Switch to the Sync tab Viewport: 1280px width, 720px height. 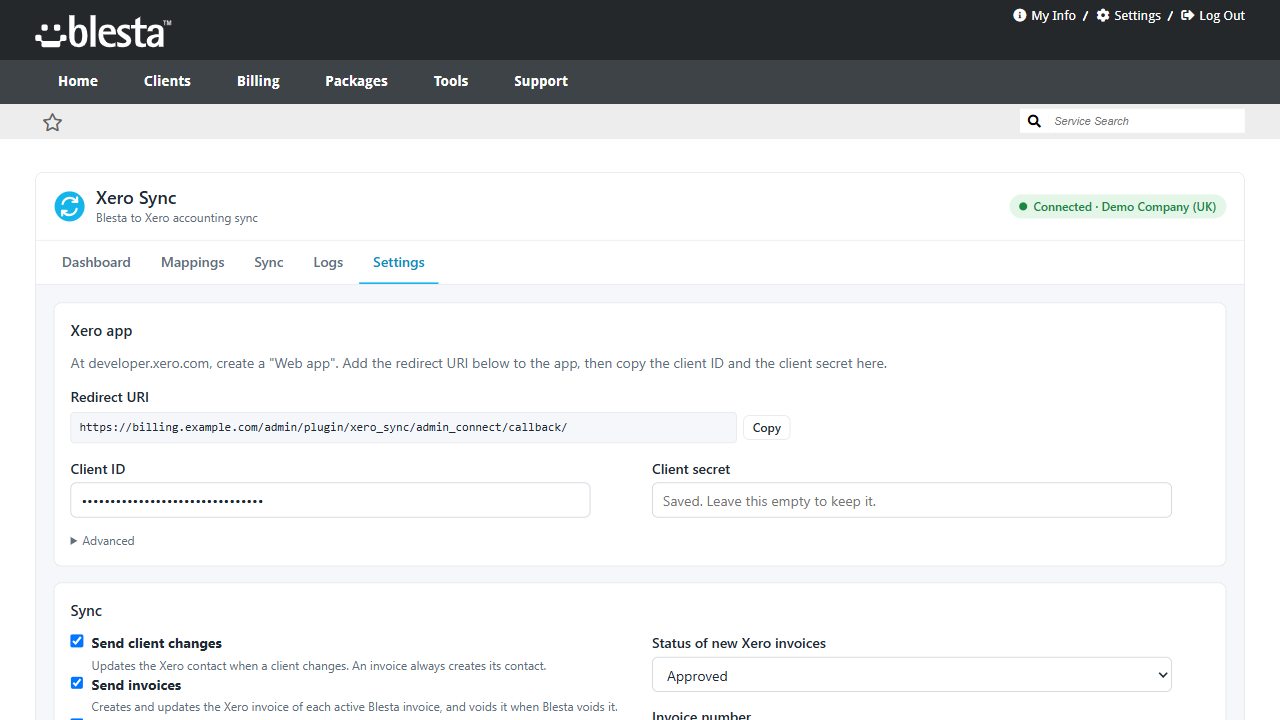pos(269,262)
